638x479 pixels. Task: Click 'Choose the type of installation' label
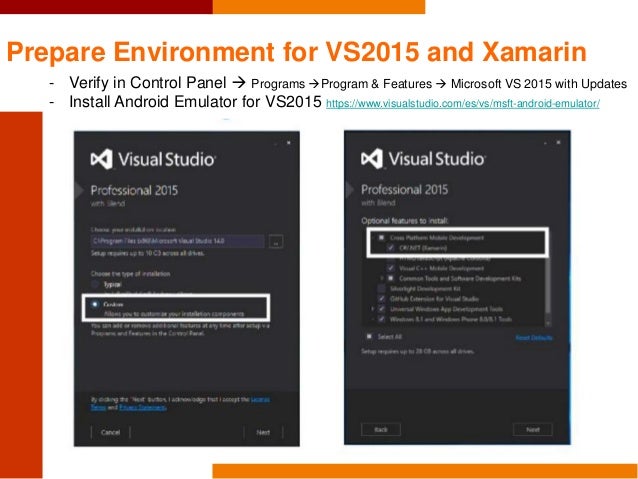coord(130,273)
